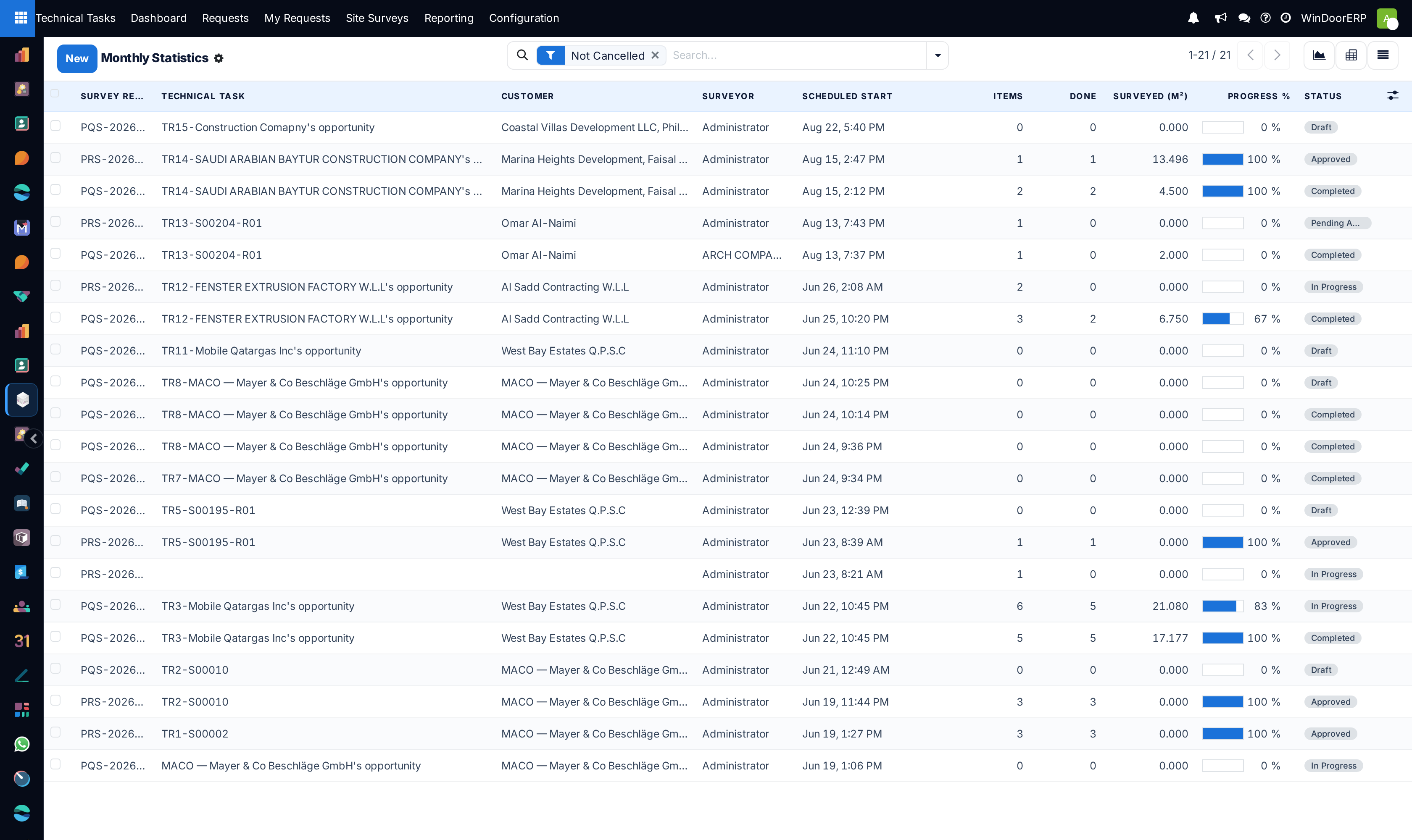Open the Configuration menu

524,18
